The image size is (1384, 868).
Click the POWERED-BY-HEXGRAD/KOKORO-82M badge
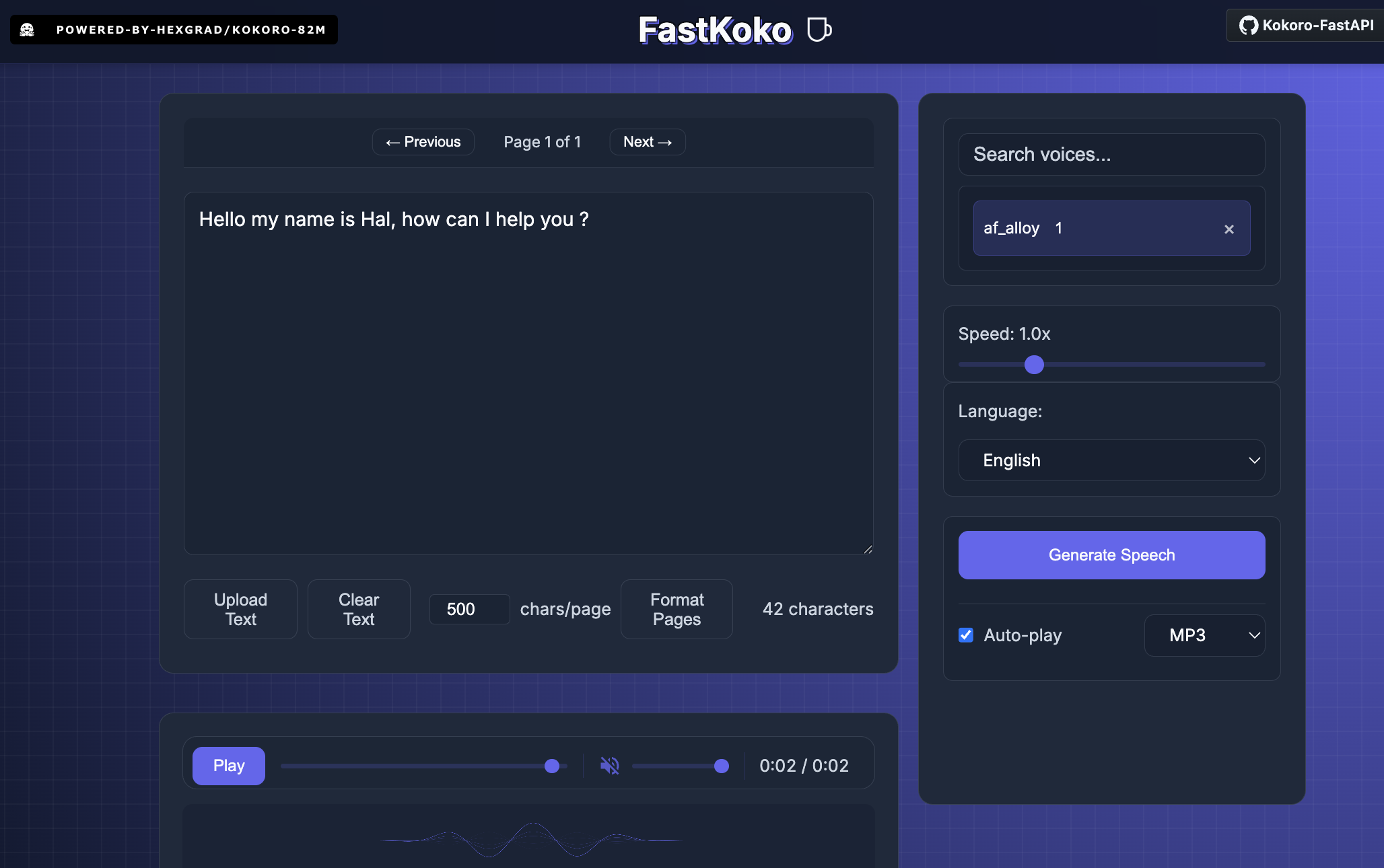point(174,30)
